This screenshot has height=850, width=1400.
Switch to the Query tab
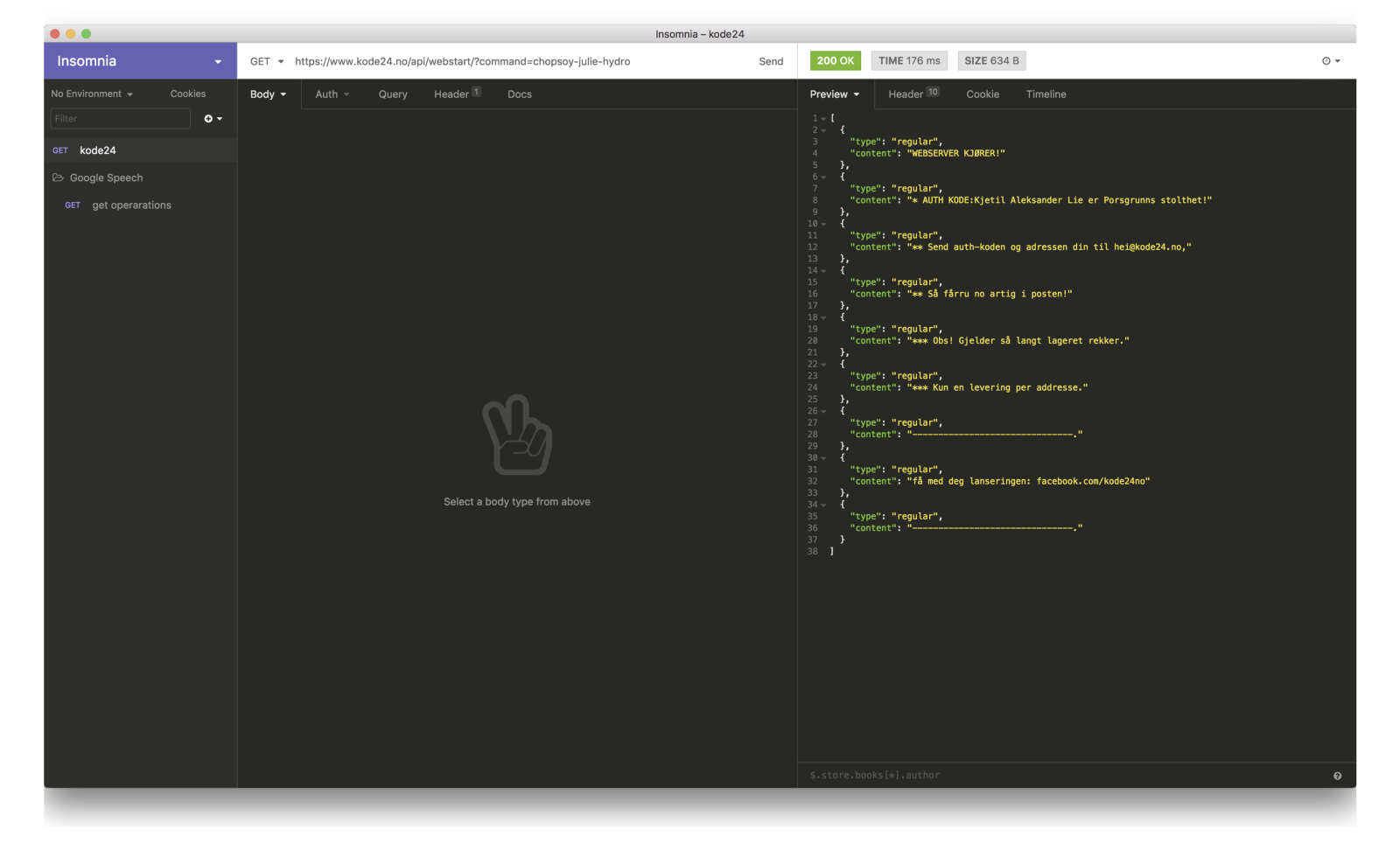click(393, 94)
